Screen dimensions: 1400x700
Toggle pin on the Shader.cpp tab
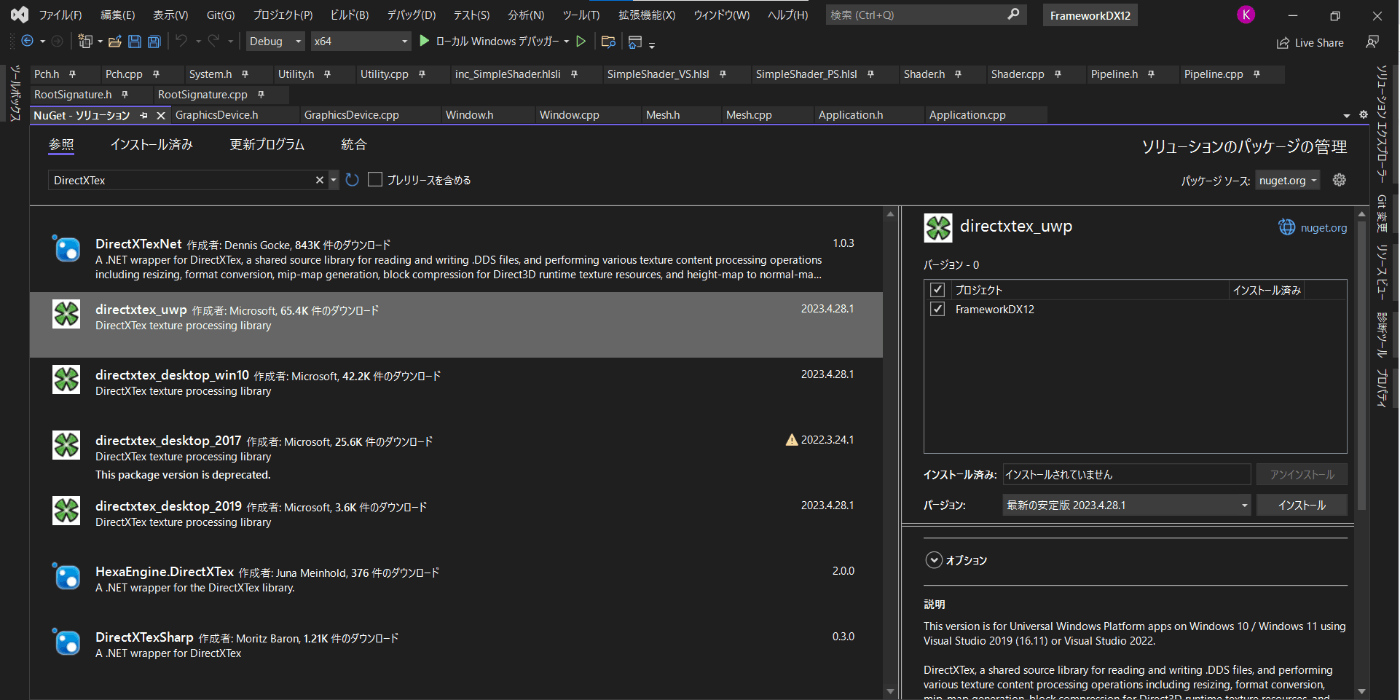coord(1058,74)
